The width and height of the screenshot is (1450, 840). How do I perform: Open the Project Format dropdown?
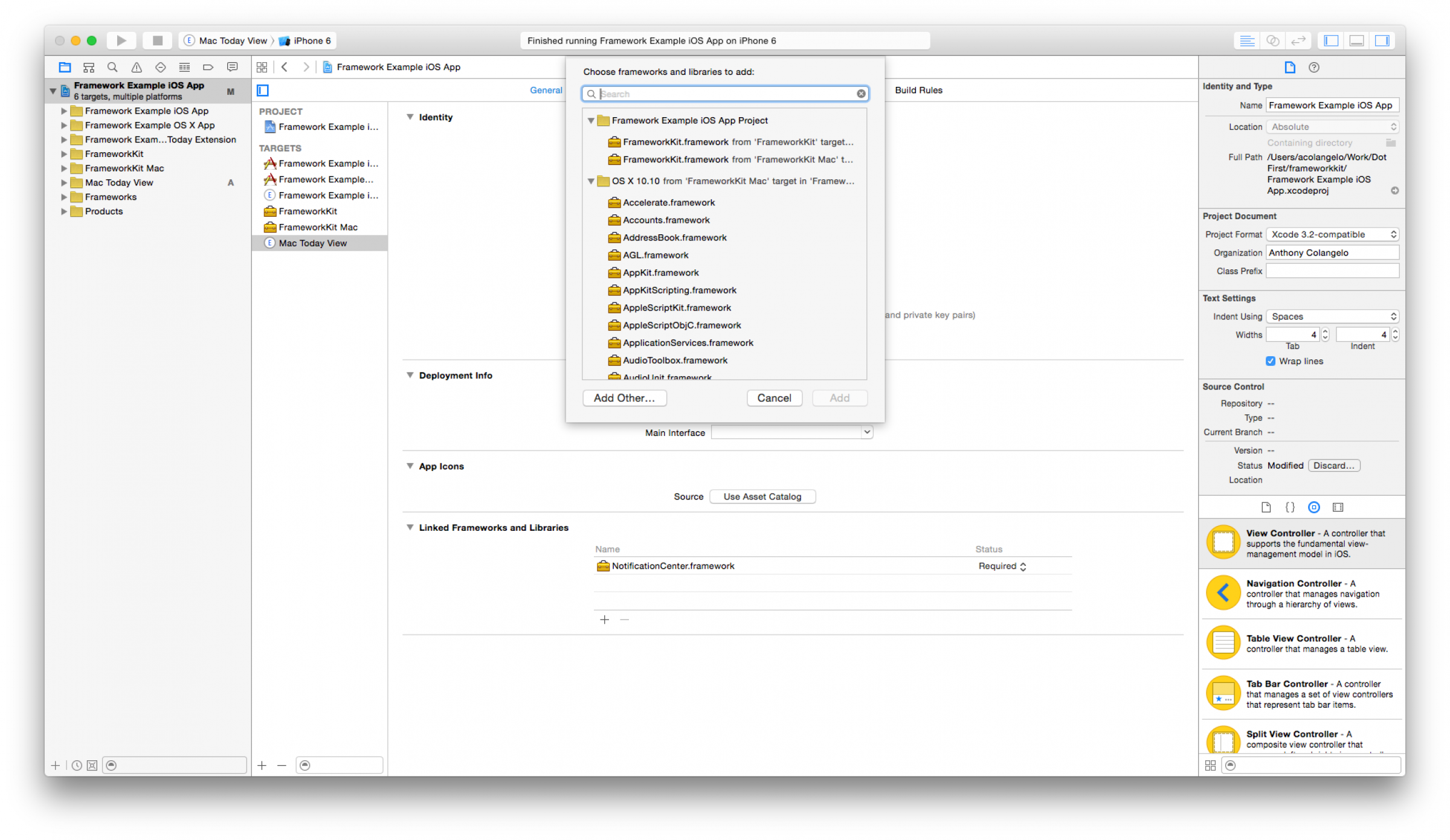(x=1332, y=234)
